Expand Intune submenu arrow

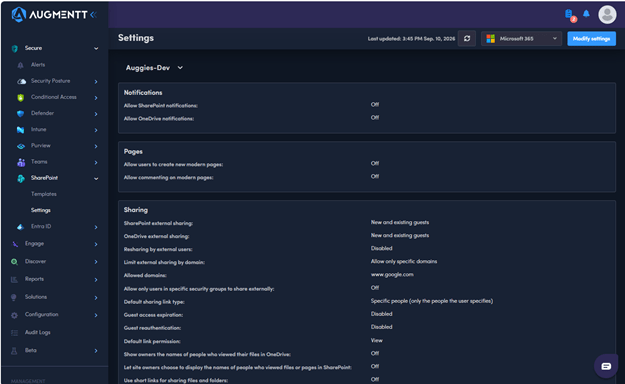pos(96,130)
